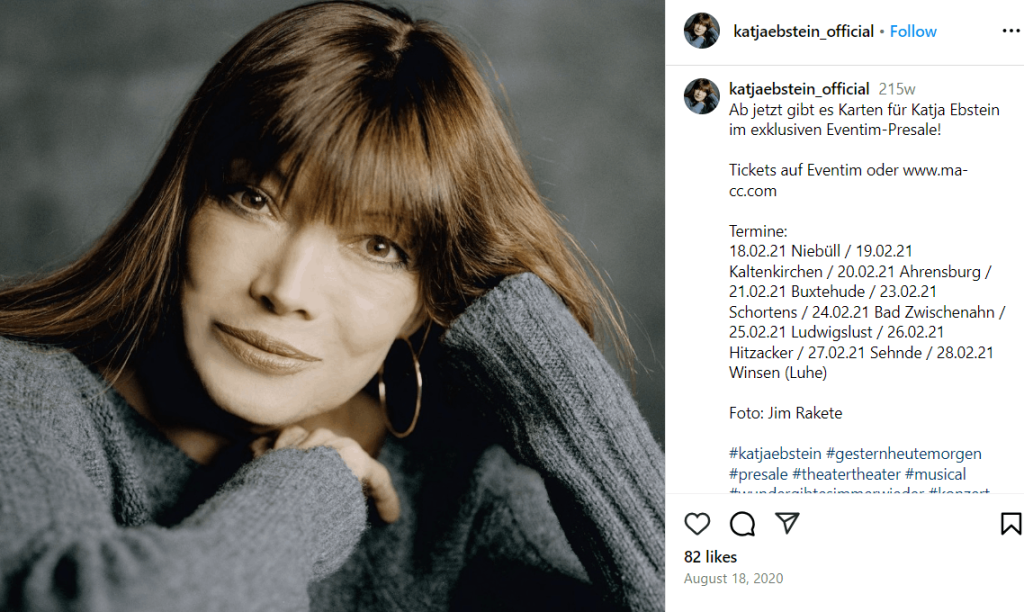Click the partially hidden #konzert hashtag
Screen dimensions: 1024x612
[959, 491]
